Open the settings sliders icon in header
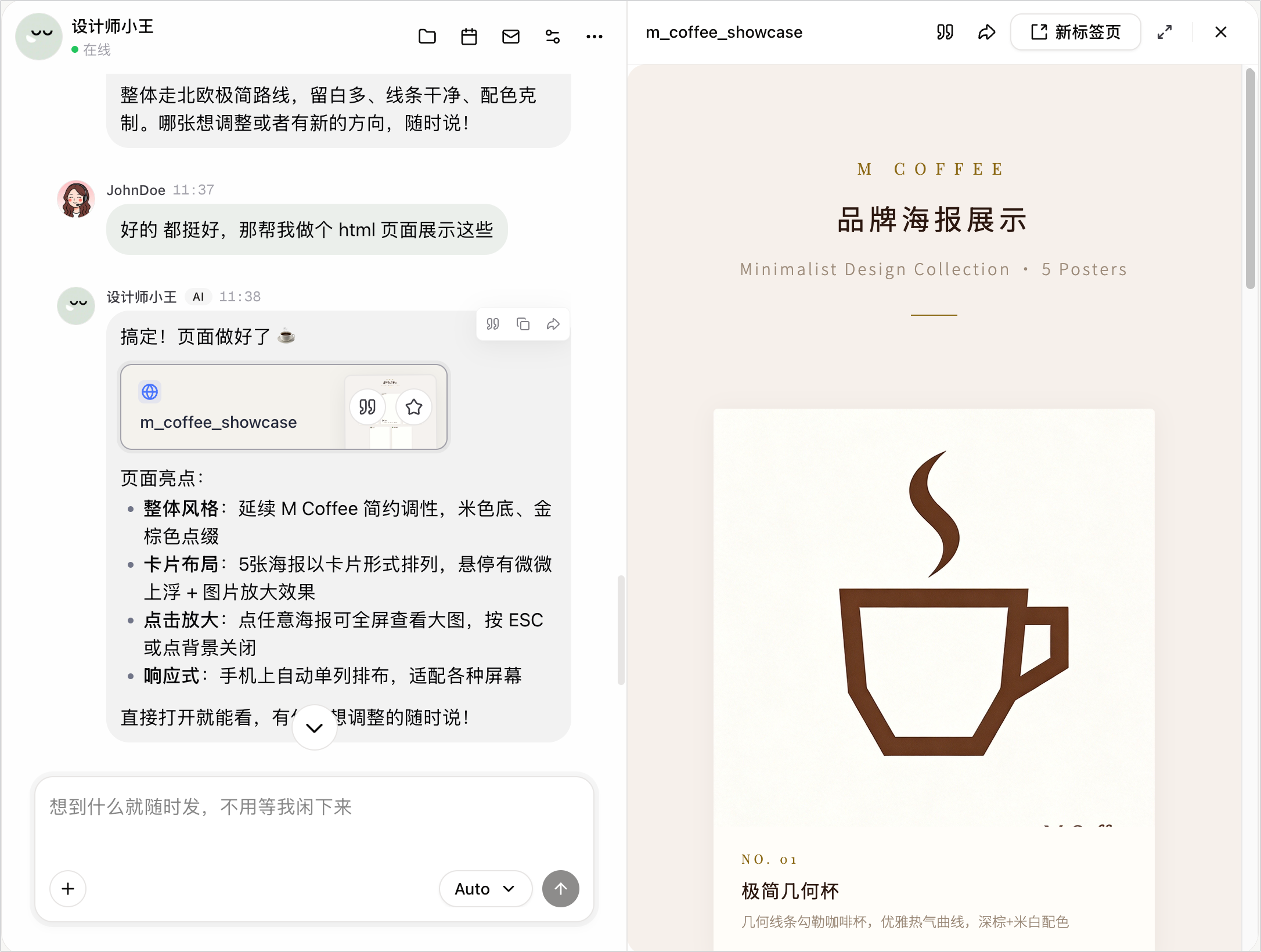1261x952 pixels. pyautogui.click(x=553, y=37)
